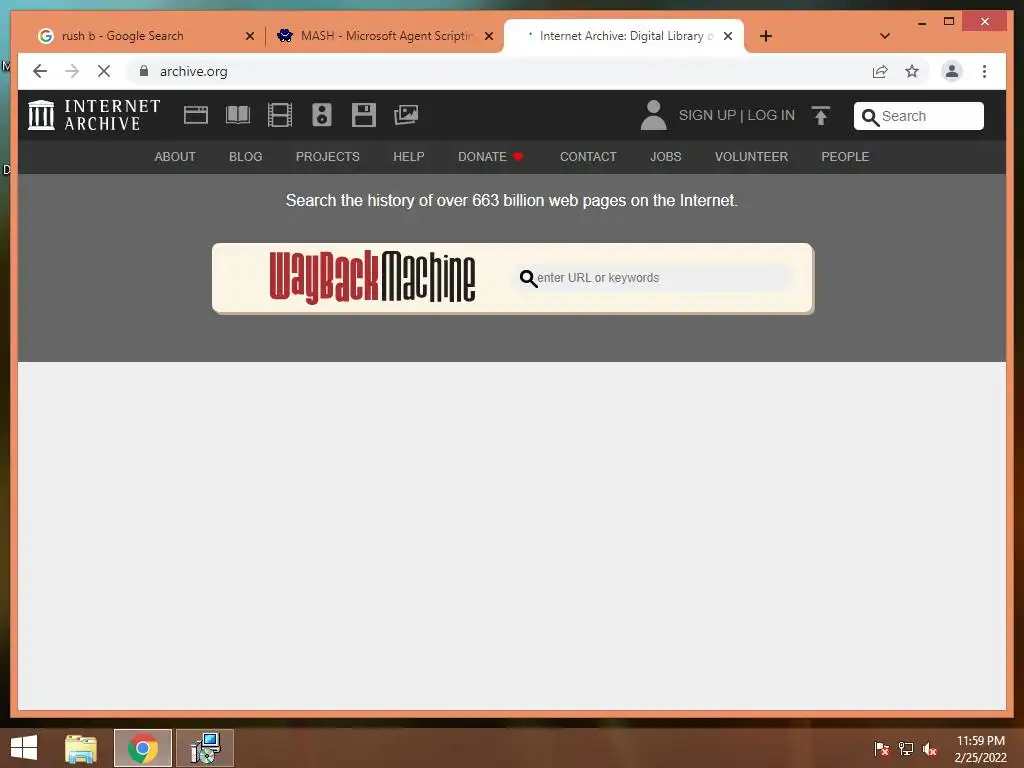
Task: Close the Internet Archive tab
Action: 728,36
